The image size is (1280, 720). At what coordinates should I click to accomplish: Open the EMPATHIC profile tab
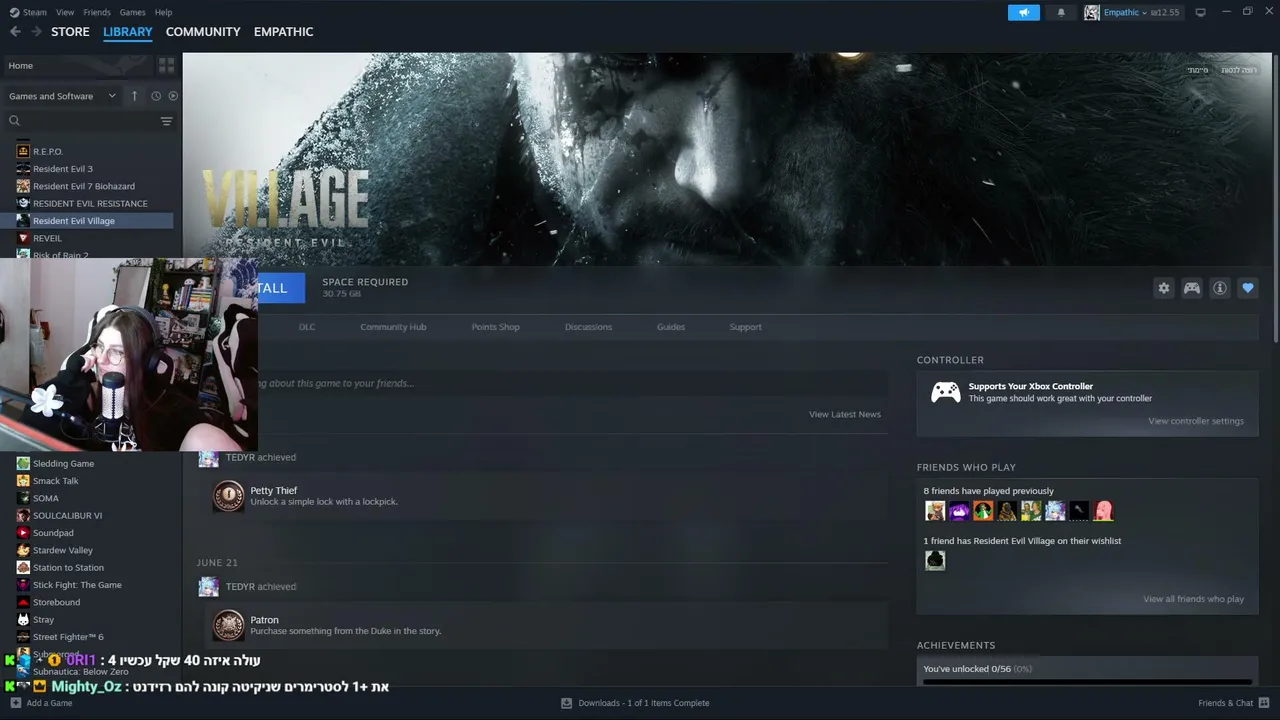click(283, 32)
